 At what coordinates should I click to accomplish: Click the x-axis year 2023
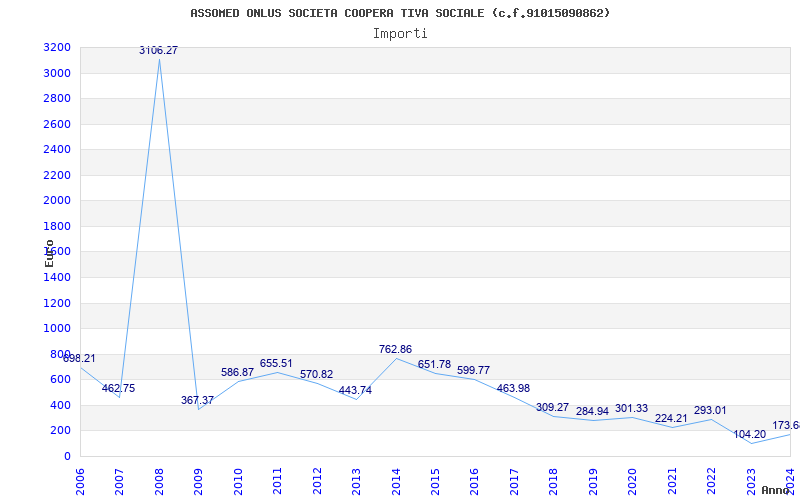[751, 482]
